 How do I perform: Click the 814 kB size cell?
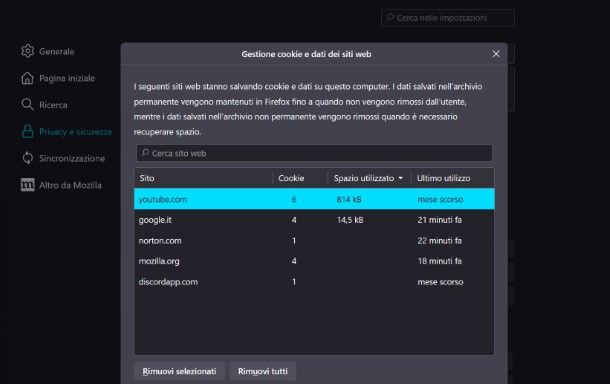[349, 200]
